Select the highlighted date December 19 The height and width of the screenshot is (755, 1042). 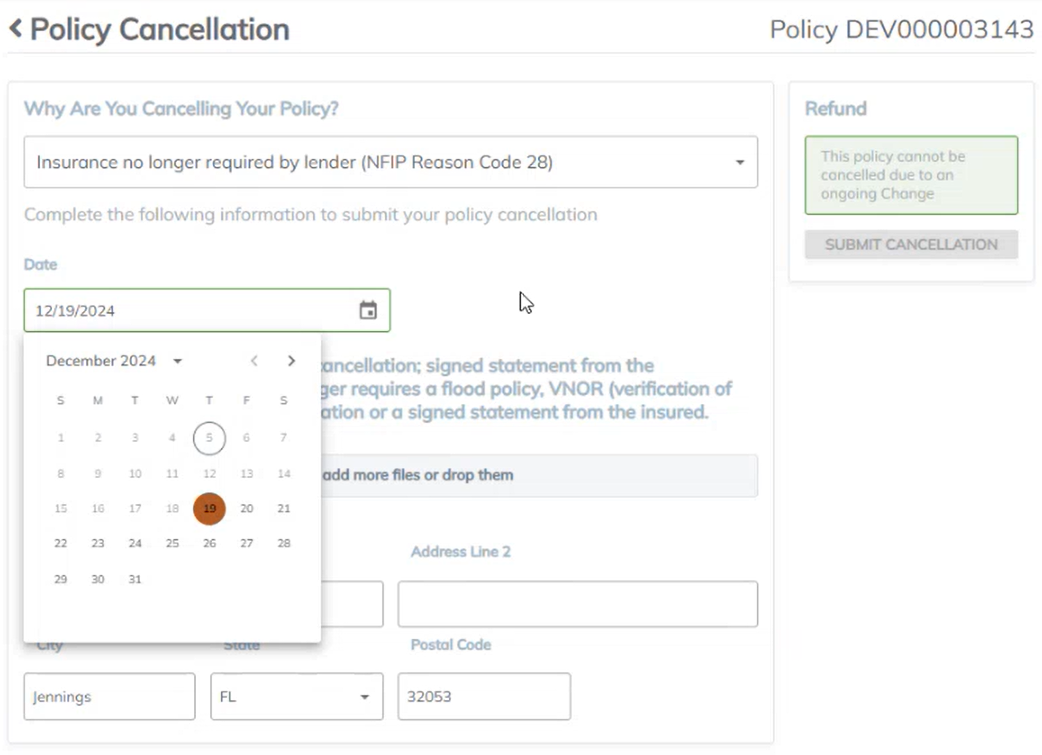coord(209,509)
